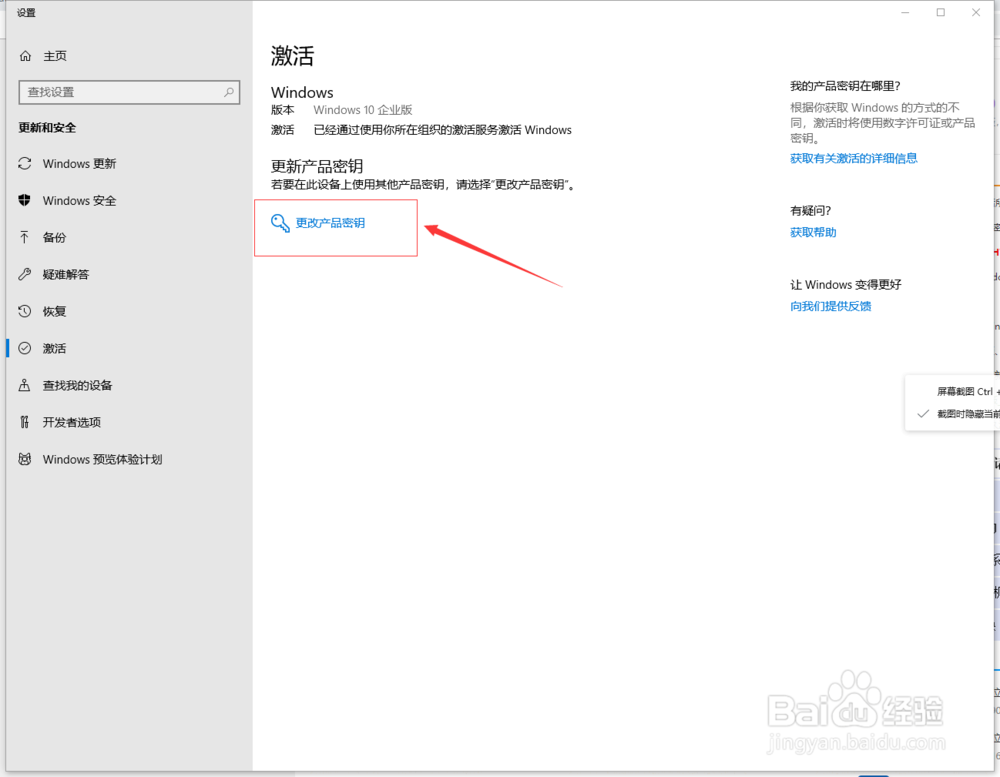Click the 更新产品密钥 heading
Screen dimensions: 1000x777
click(317, 166)
